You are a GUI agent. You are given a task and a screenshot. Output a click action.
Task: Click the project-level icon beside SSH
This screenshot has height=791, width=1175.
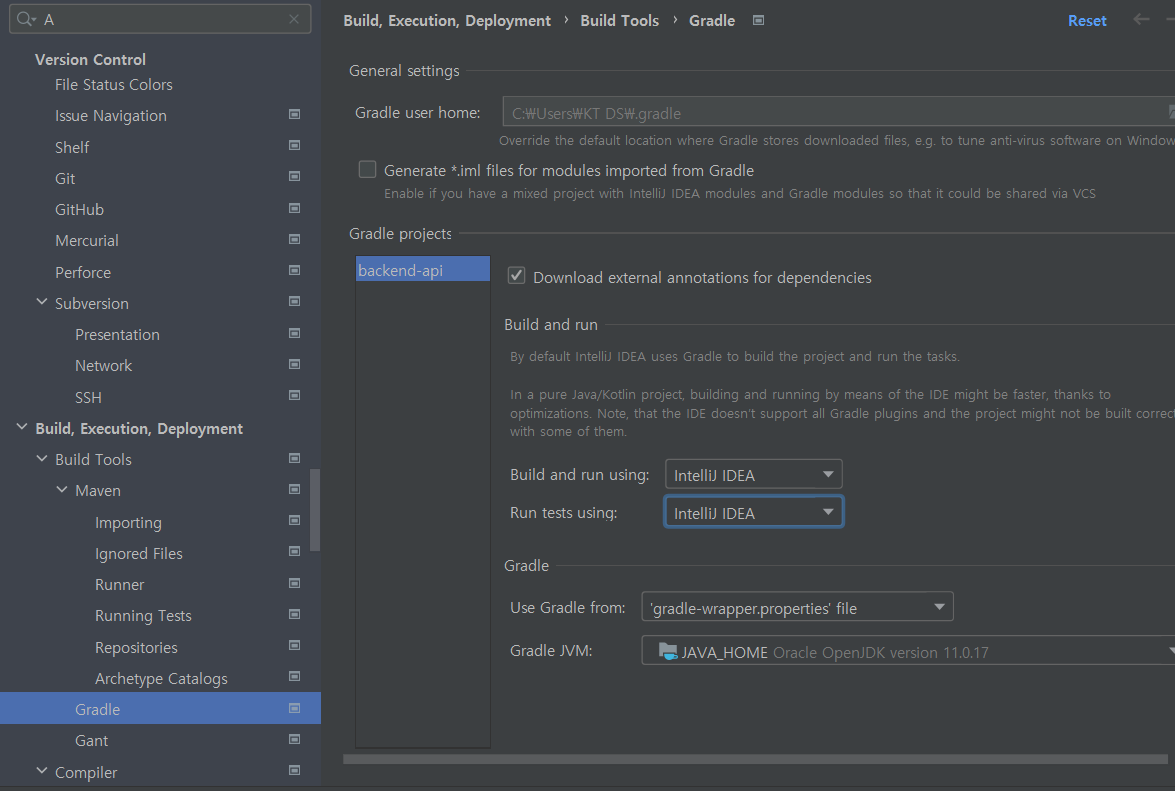(x=294, y=396)
